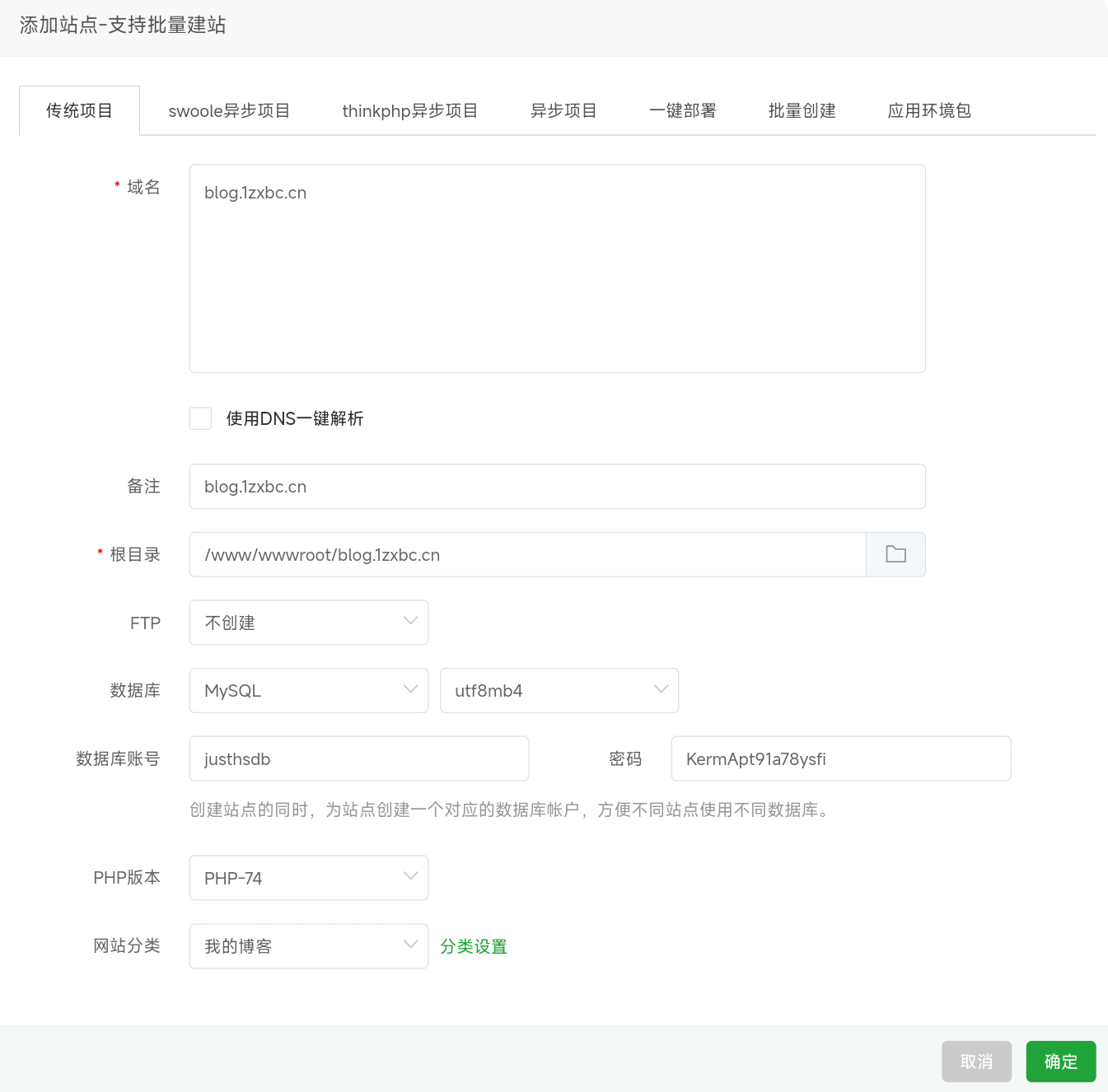Click the 取消 cancel button

point(976,1062)
